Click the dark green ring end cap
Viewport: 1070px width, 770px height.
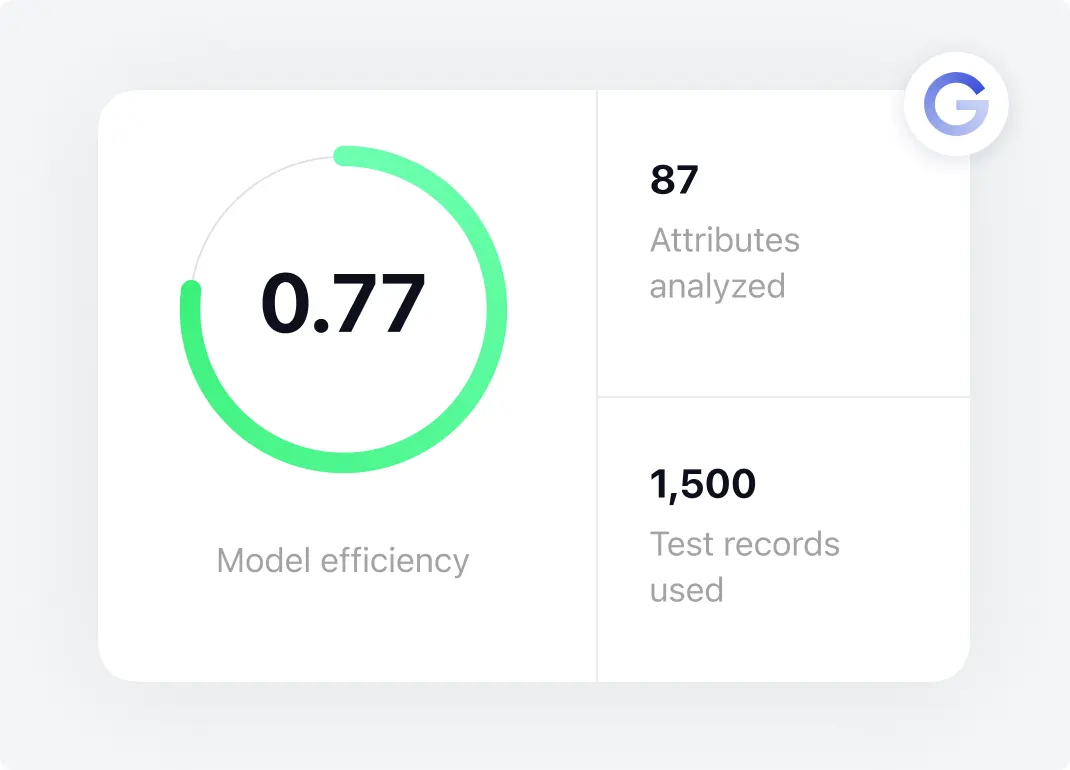(191, 289)
